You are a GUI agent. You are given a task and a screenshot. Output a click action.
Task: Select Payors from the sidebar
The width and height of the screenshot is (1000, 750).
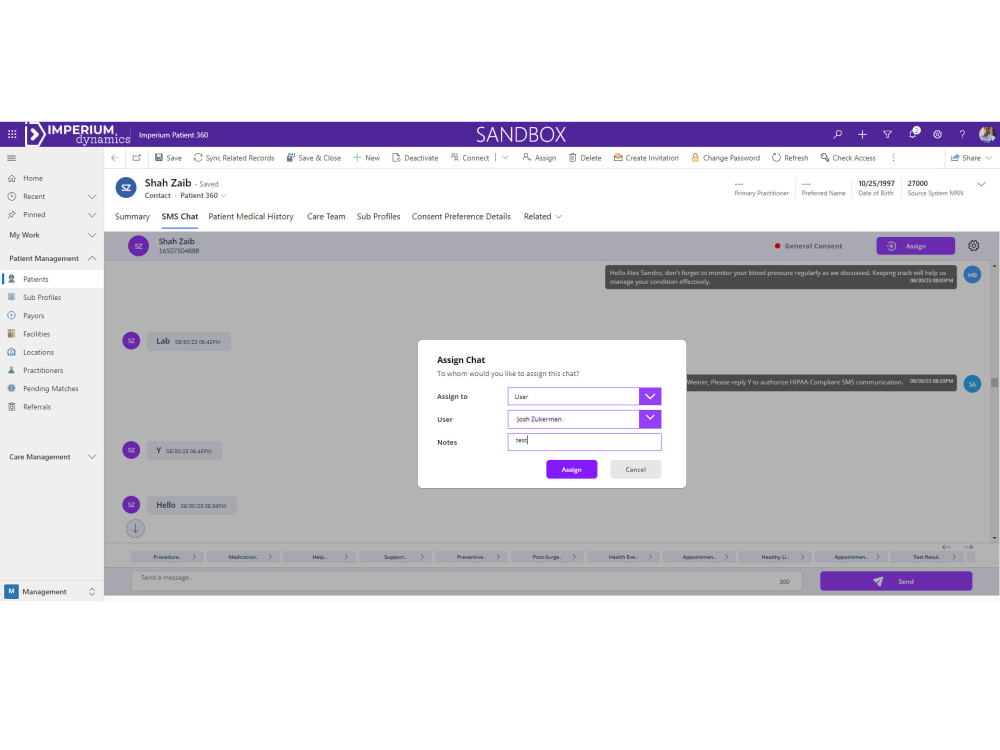coord(33,315)
